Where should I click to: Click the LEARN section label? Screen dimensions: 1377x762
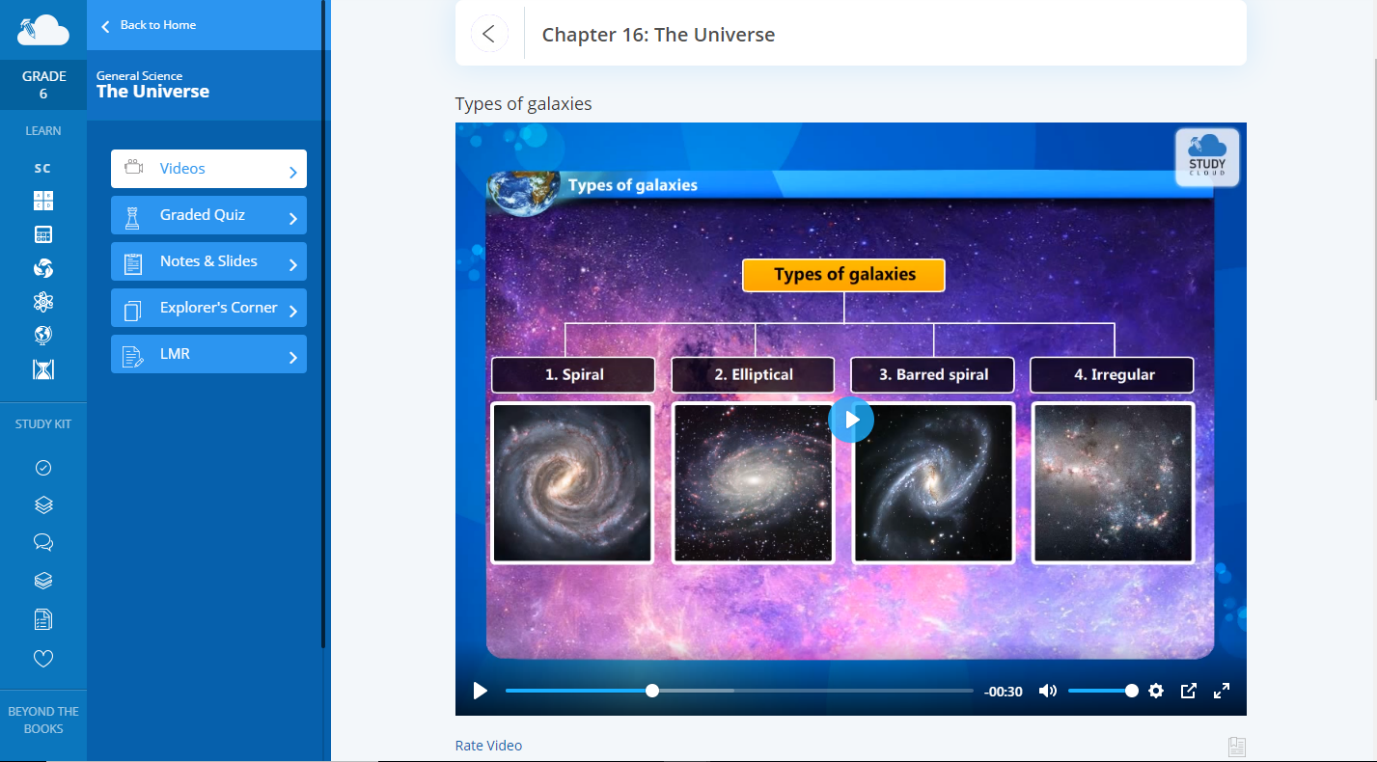click(43, 131)
